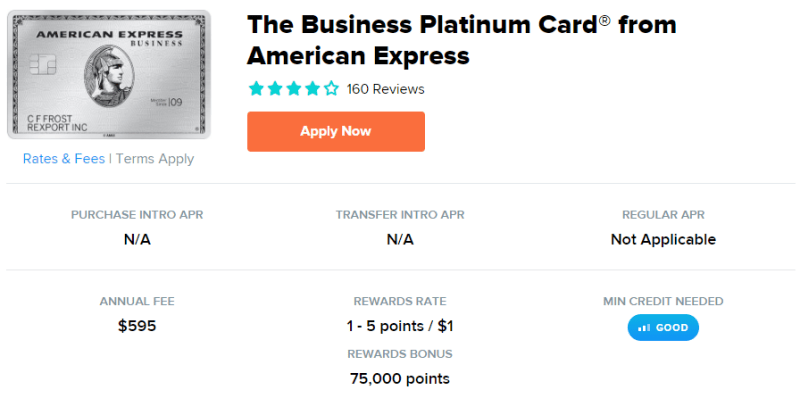
Task: Click the third teal rating star
Action: 294,89
